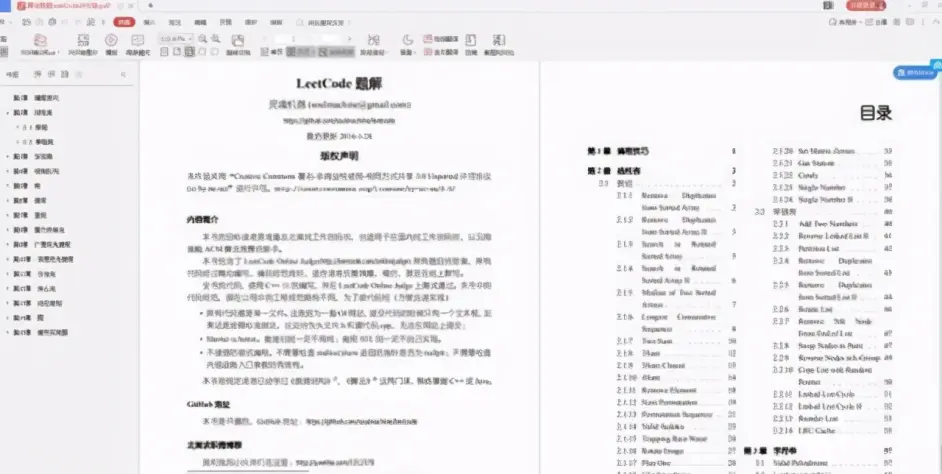Click the PDF转图片 conversion icon
The image size is (942, 474).
pyautogui.click(x=83, y=41)
